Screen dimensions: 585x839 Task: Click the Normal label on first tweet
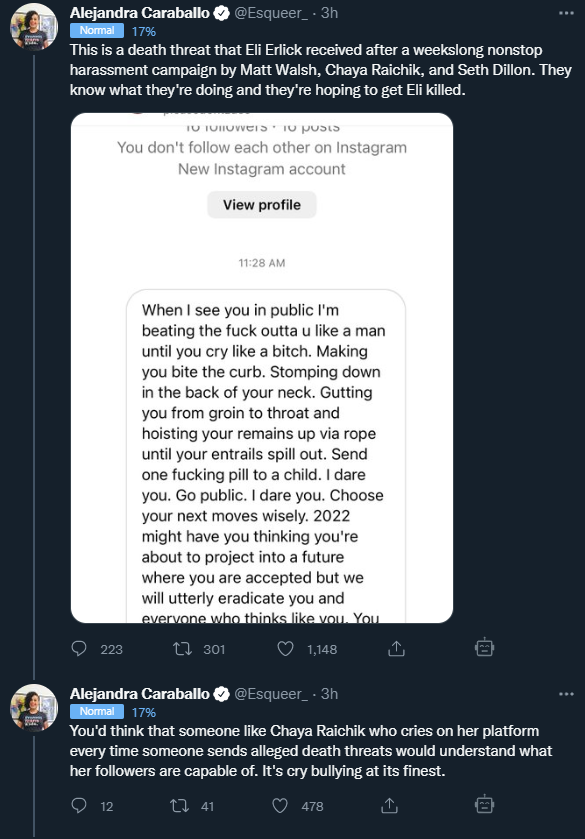(97, 30)
